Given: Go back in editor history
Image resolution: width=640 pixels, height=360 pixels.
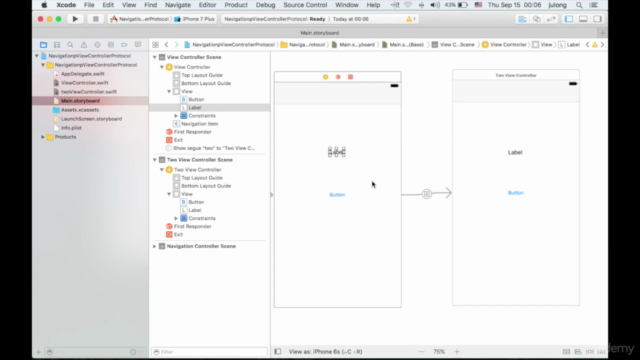Looking at the screenshot, I should click(x=167, y=44).
